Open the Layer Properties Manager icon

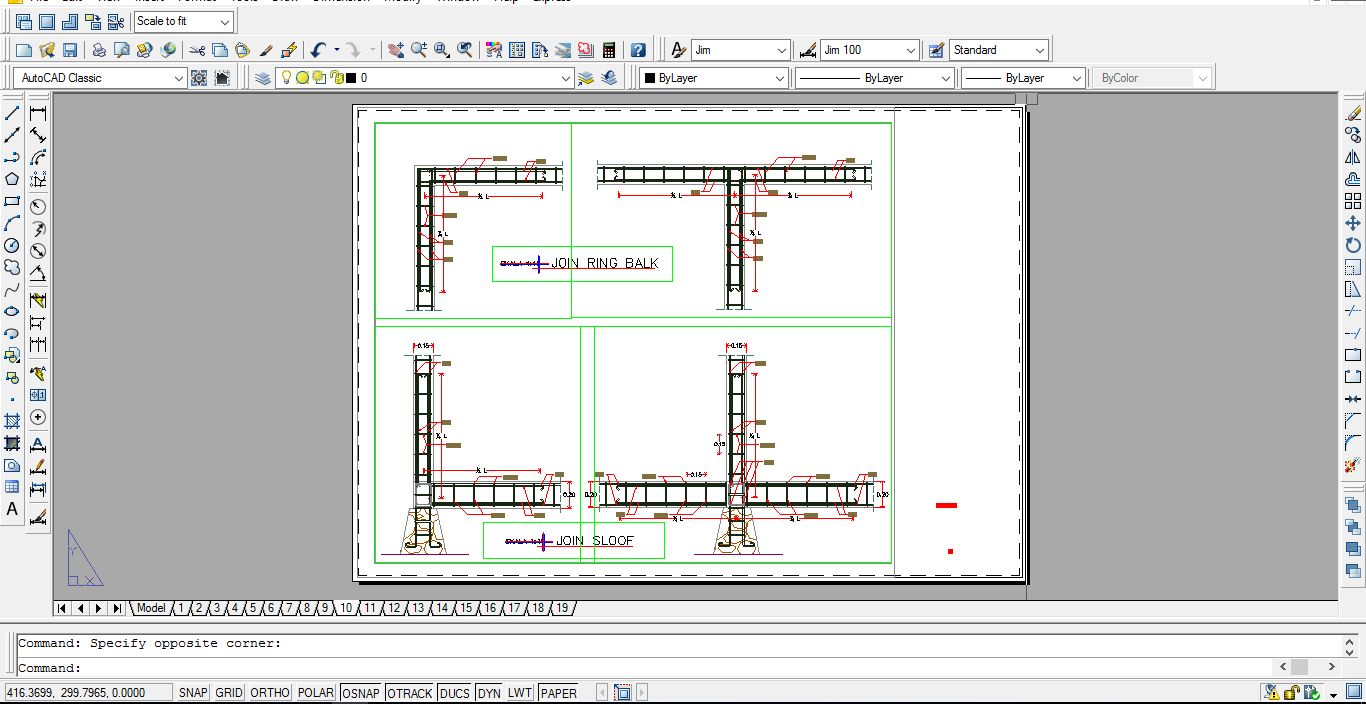(263, 78)
